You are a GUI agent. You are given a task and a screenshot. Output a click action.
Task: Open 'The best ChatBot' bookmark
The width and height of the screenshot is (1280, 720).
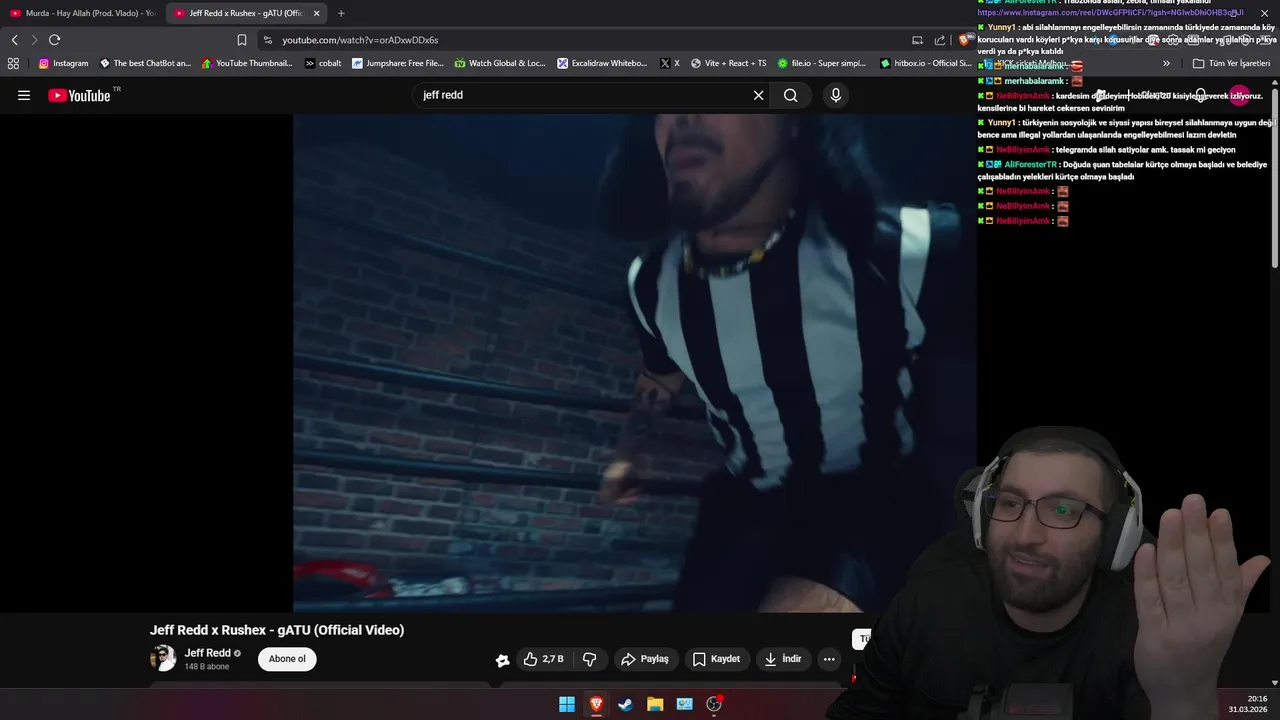point(145,63)
